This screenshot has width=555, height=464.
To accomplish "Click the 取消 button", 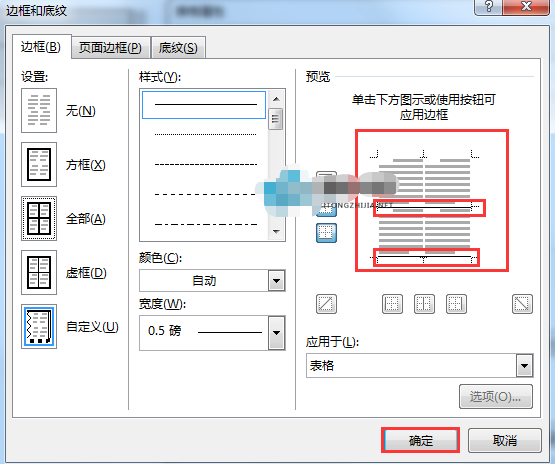I will 505,440.
